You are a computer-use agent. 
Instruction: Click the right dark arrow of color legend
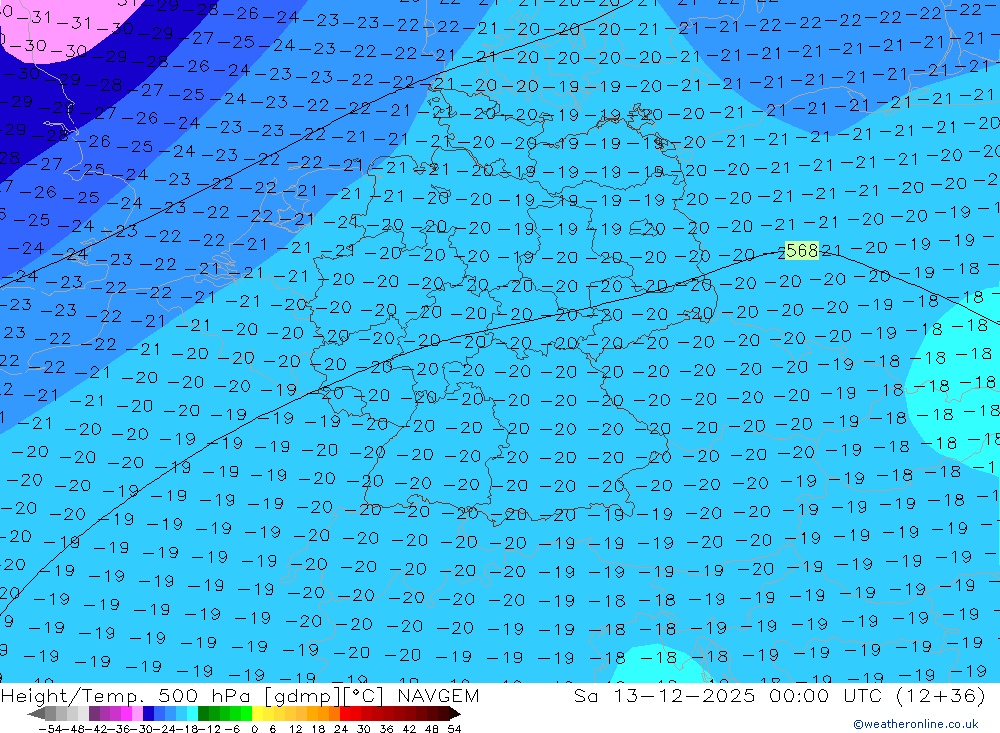tap(455, 714)
